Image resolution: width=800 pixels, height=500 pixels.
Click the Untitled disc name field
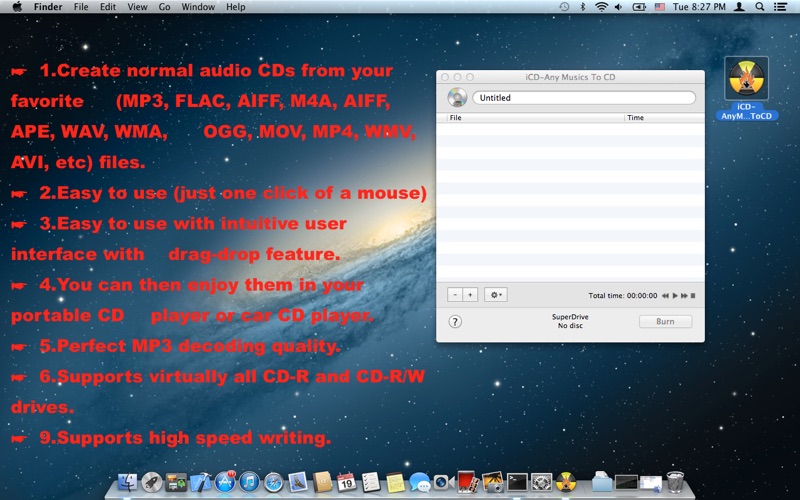(x=584, y=97)
